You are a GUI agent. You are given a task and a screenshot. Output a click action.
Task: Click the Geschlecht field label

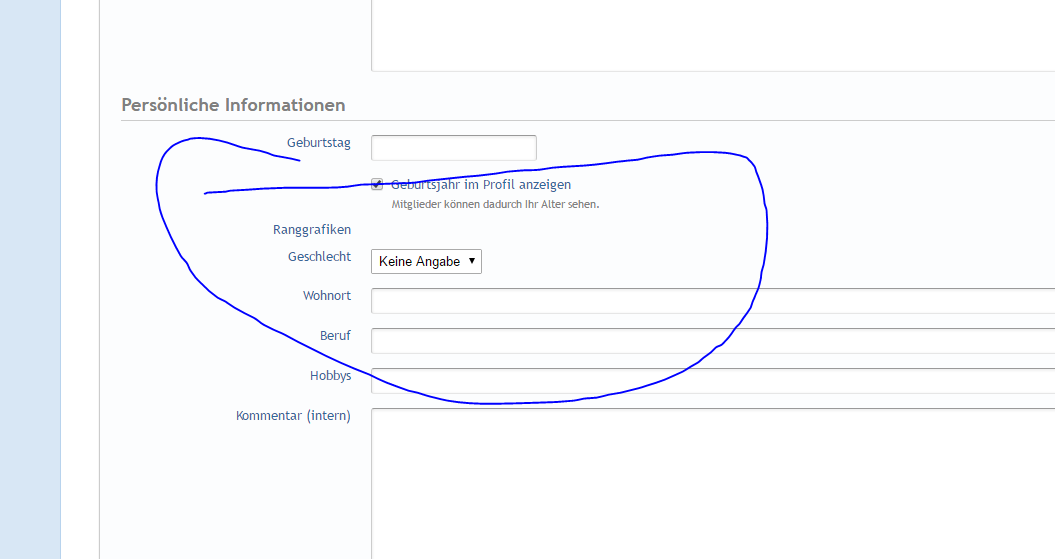(x=319, y=257)
